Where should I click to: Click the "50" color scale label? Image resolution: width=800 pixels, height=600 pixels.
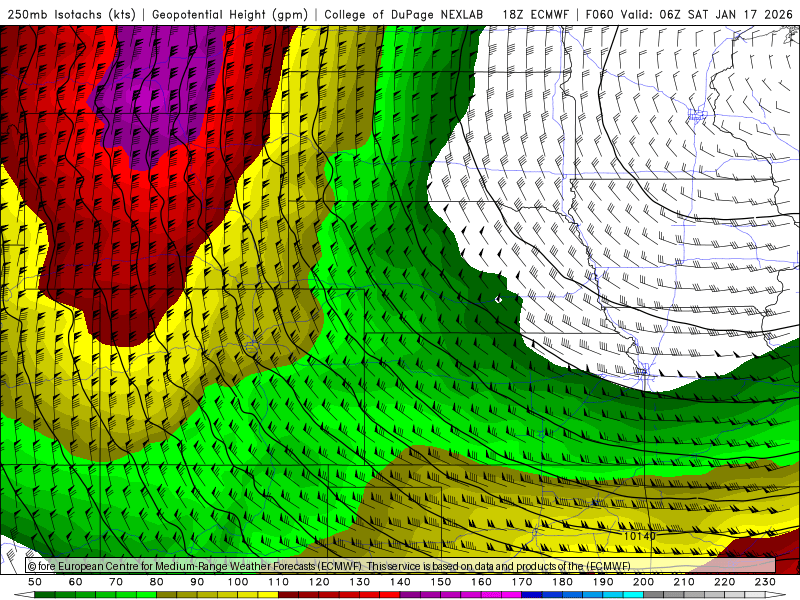coord(35,582)
